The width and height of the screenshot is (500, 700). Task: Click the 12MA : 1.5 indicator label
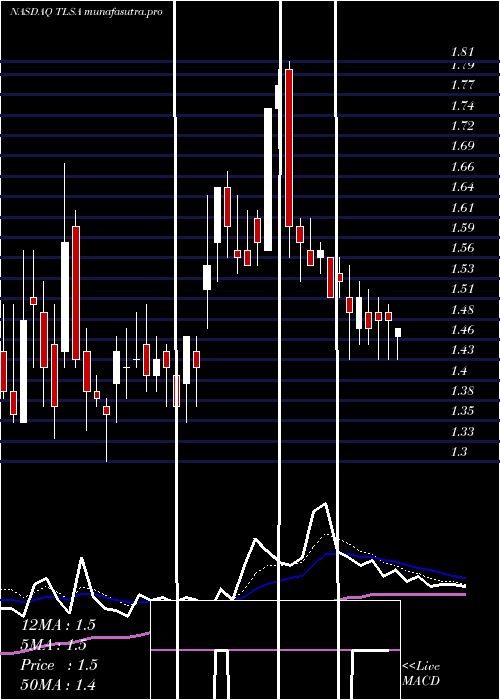tap(58, 625)
